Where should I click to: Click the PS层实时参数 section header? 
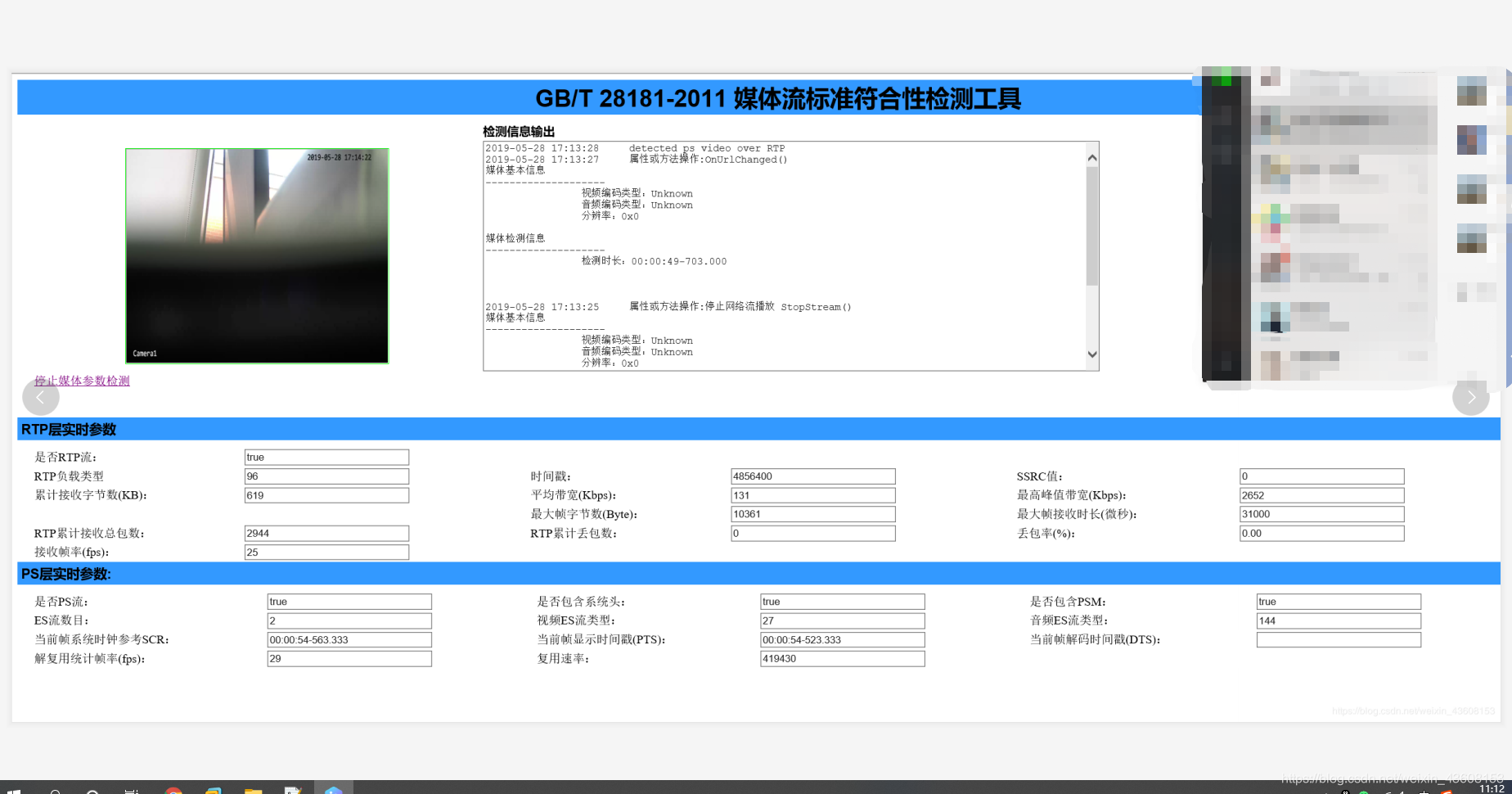coord(758,574)
